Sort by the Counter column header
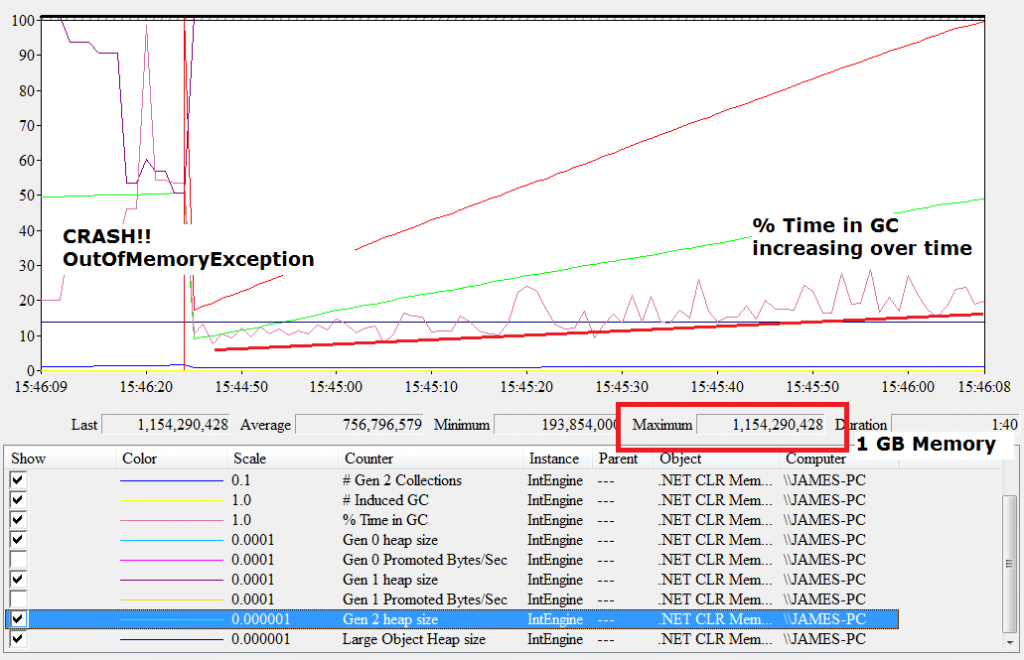Viewport: 1024px width, 660px height. [370, 459]
